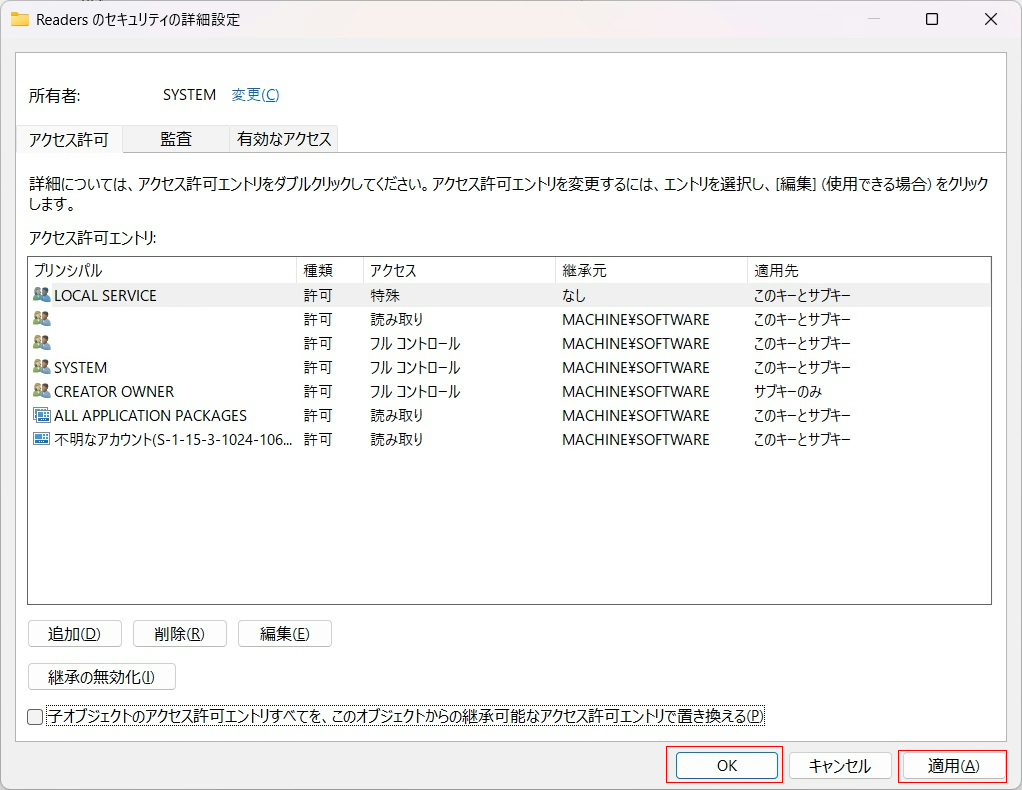Click the 継承の無効化(I) button
The image size is (1022, 790).
[x=102, y=677]
